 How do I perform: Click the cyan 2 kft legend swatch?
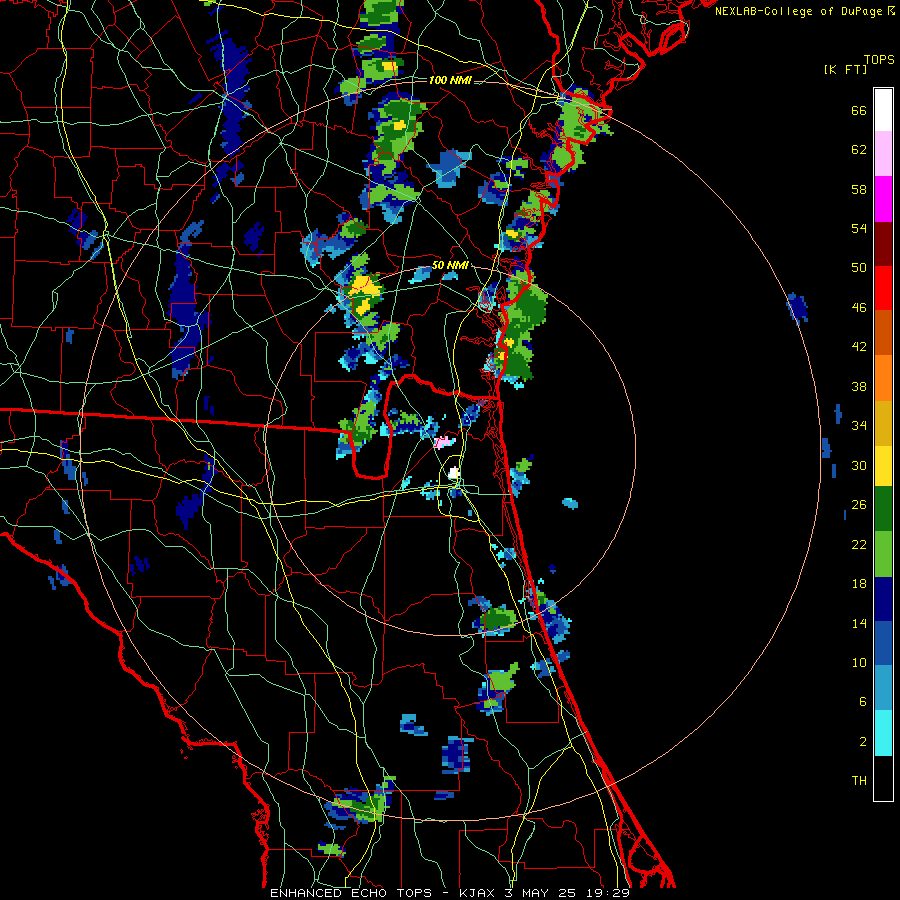883,733
